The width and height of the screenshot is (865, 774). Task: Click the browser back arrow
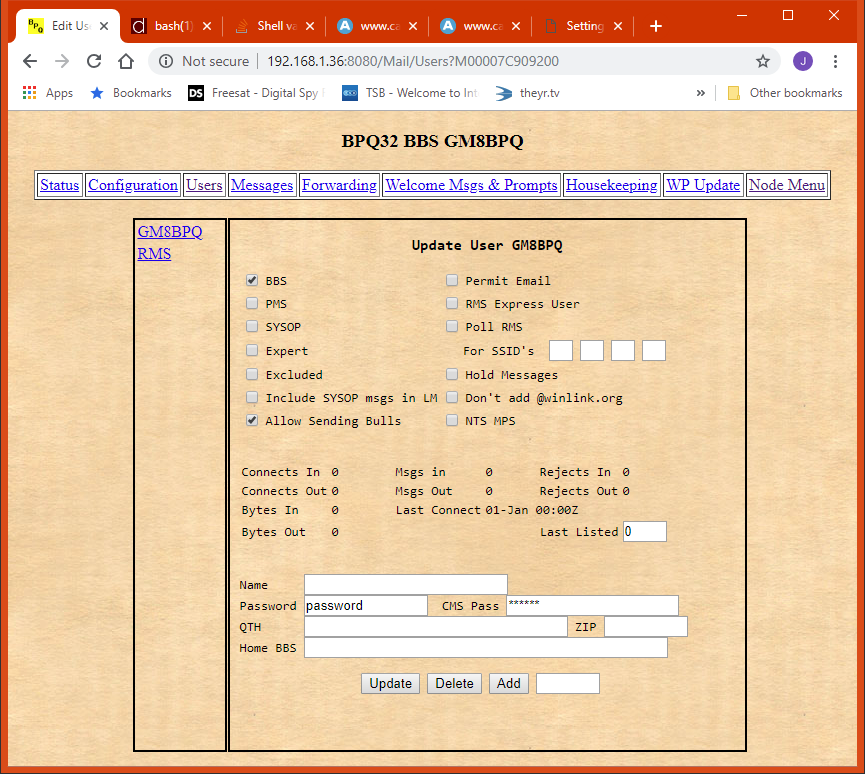(x=30, y=61)
